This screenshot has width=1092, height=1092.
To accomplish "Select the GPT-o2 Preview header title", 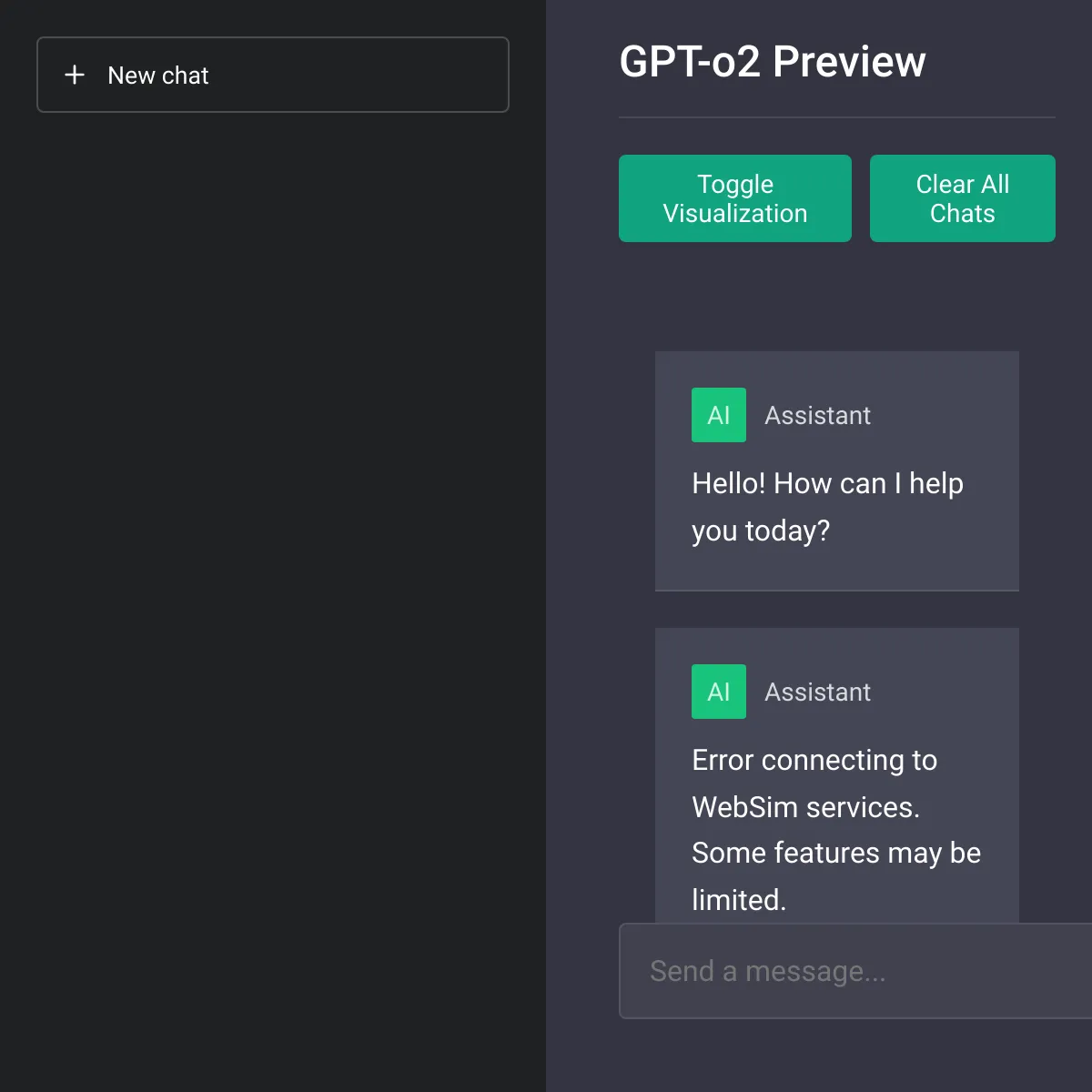I will point(773,62).
